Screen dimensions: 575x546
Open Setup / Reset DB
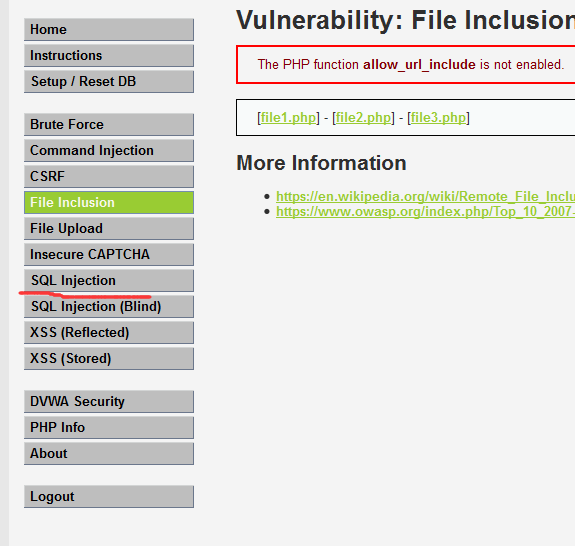pyautogui.click(x=109, y=82)
